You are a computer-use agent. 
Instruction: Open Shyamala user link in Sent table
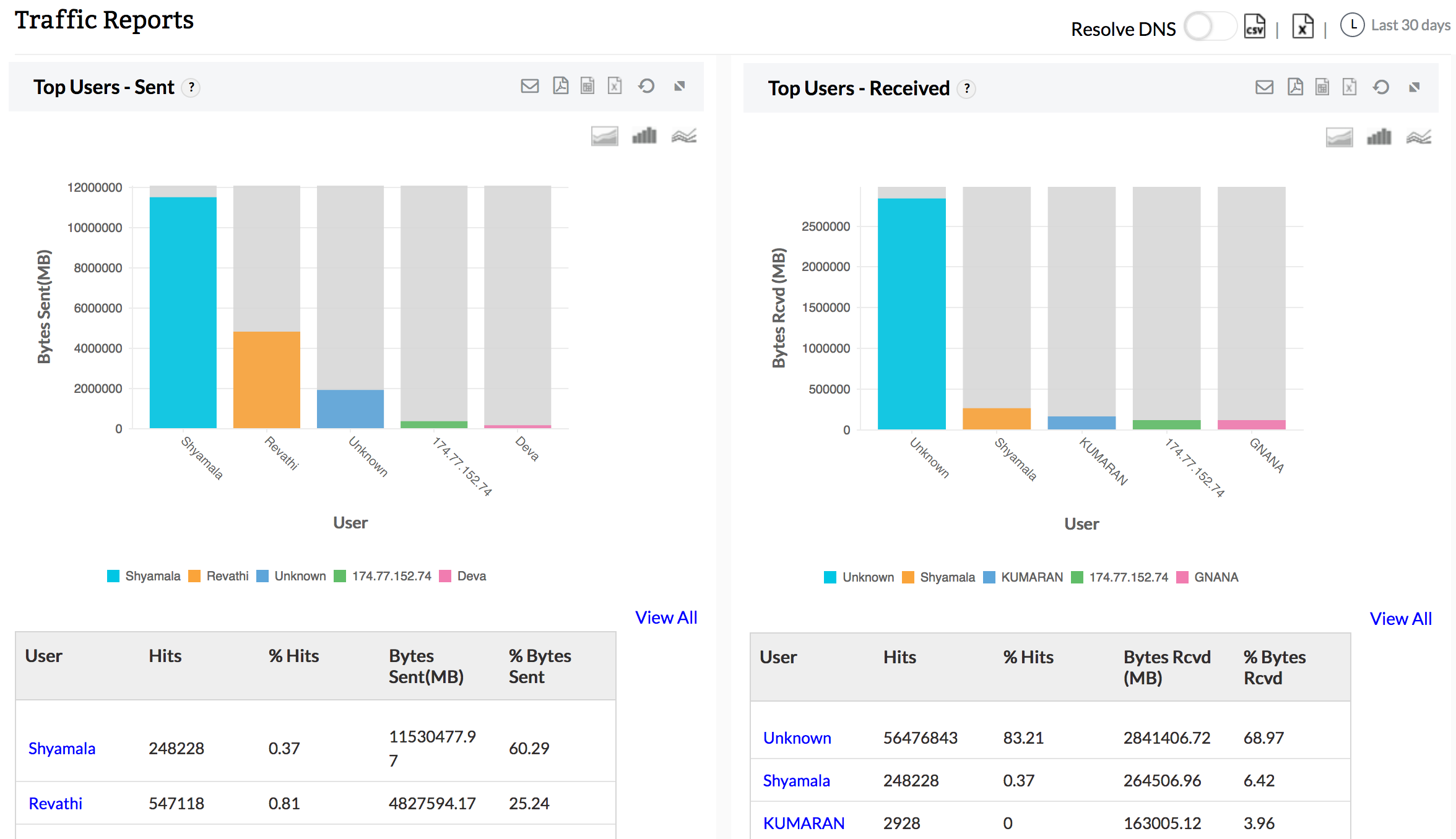[62, 749]
